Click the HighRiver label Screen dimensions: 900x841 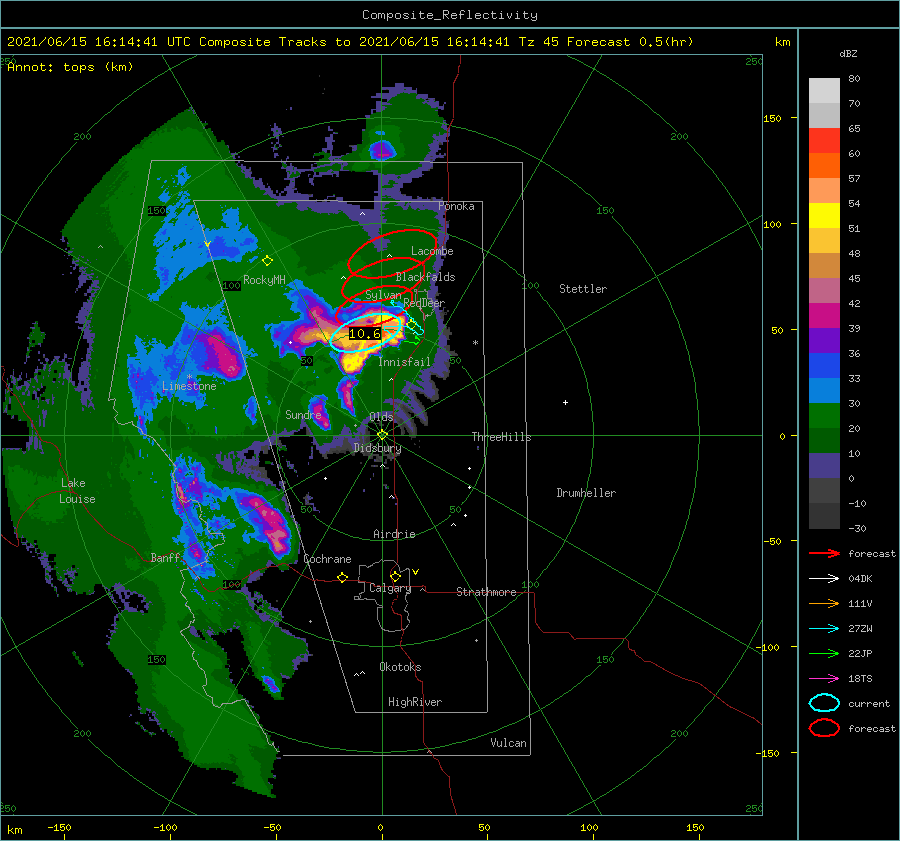click(x=415, y=702)
